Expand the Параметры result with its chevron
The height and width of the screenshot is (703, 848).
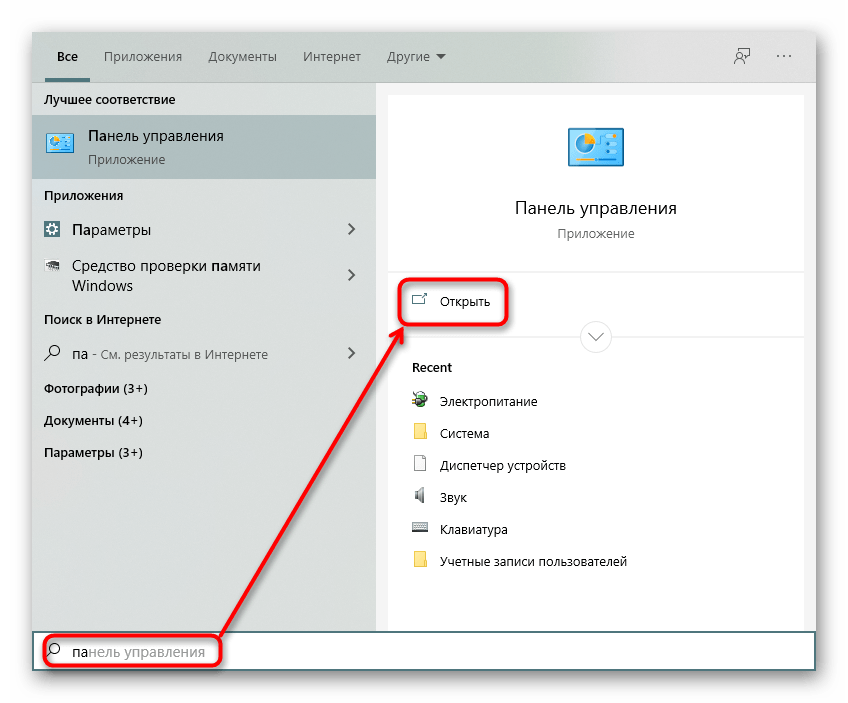tap(352, 229)
